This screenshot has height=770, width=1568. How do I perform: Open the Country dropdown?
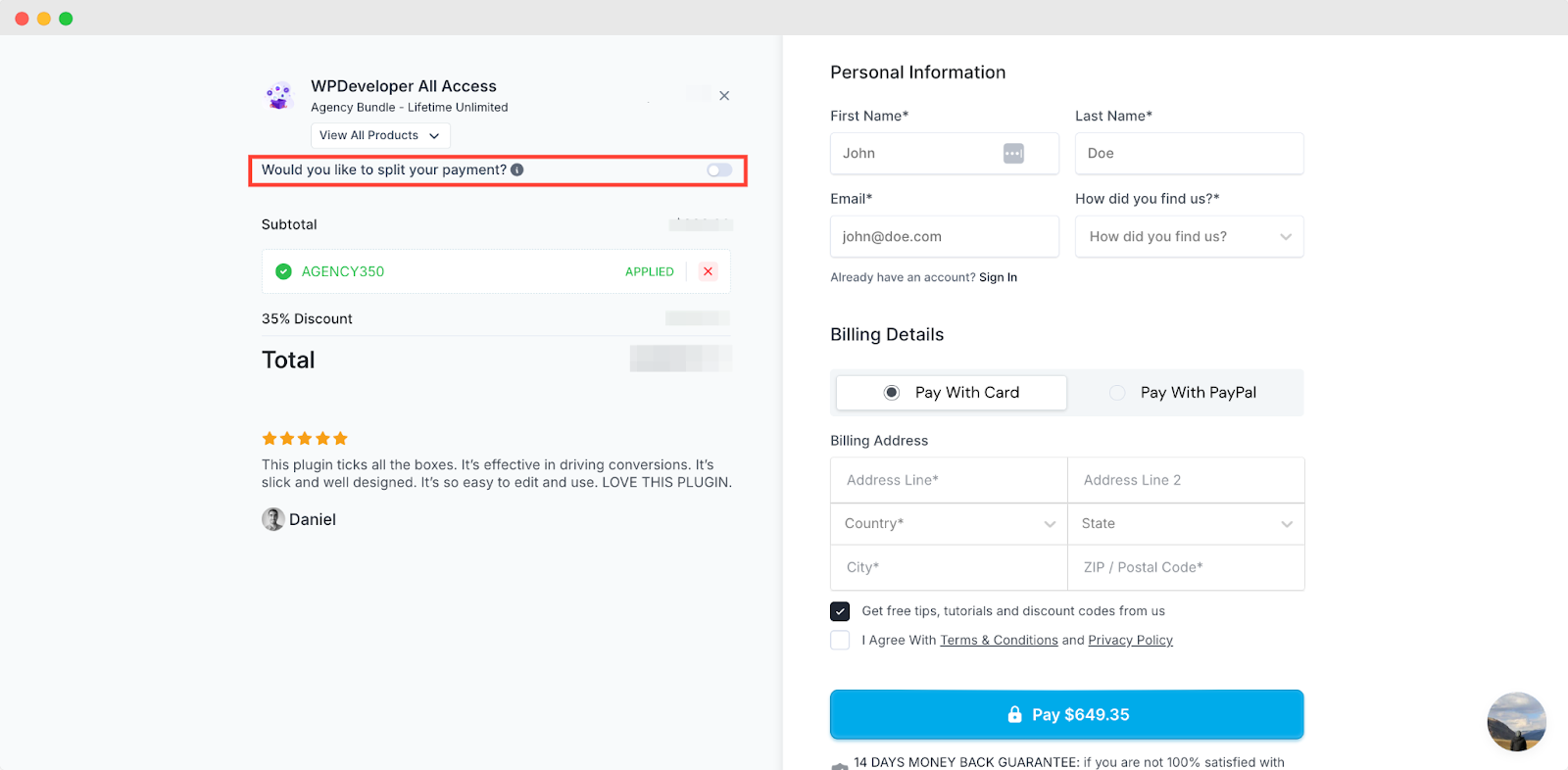coord(949,524)
